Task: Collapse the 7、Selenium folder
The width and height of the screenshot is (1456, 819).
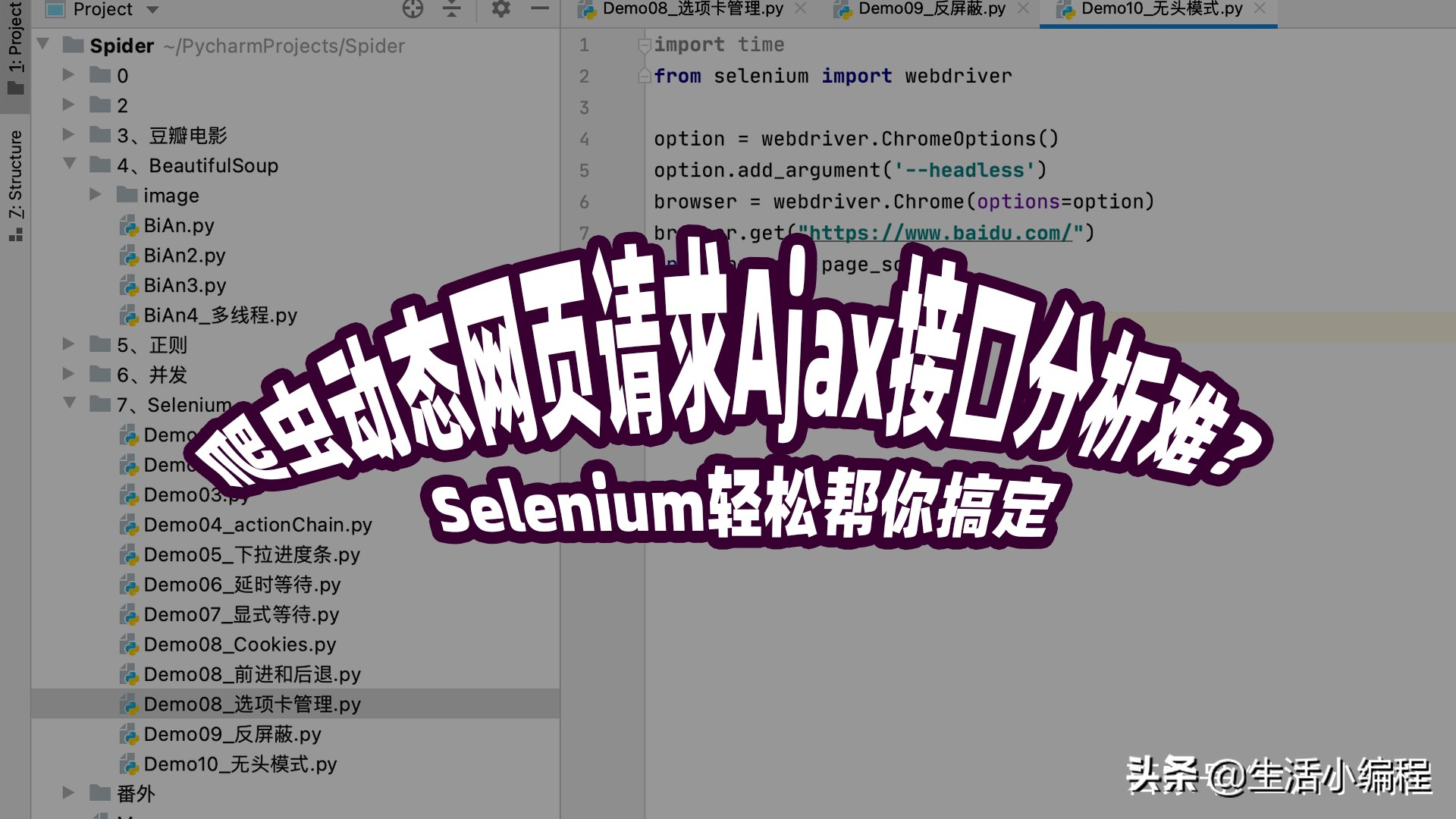Action: click(x=69, y=403)
